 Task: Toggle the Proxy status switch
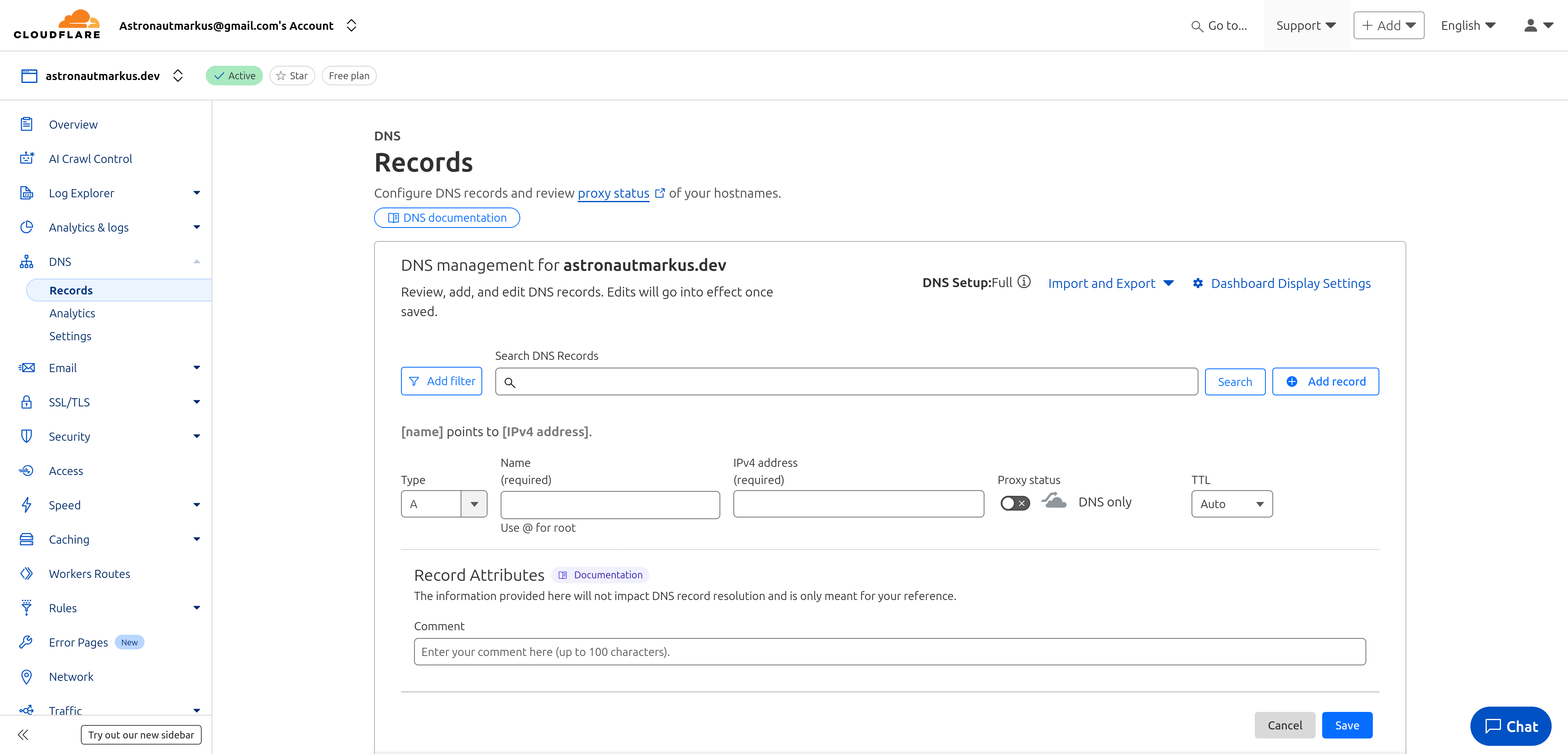(1013, 503)
